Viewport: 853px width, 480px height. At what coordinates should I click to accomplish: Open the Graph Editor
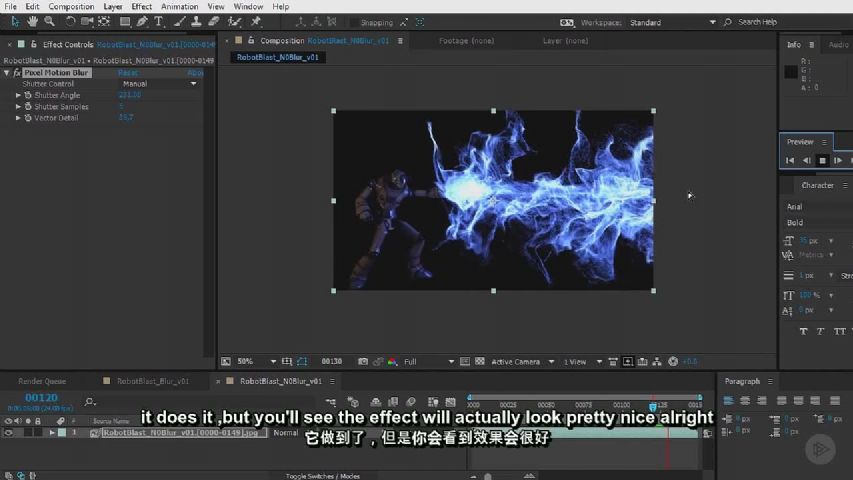pos(450,402)
